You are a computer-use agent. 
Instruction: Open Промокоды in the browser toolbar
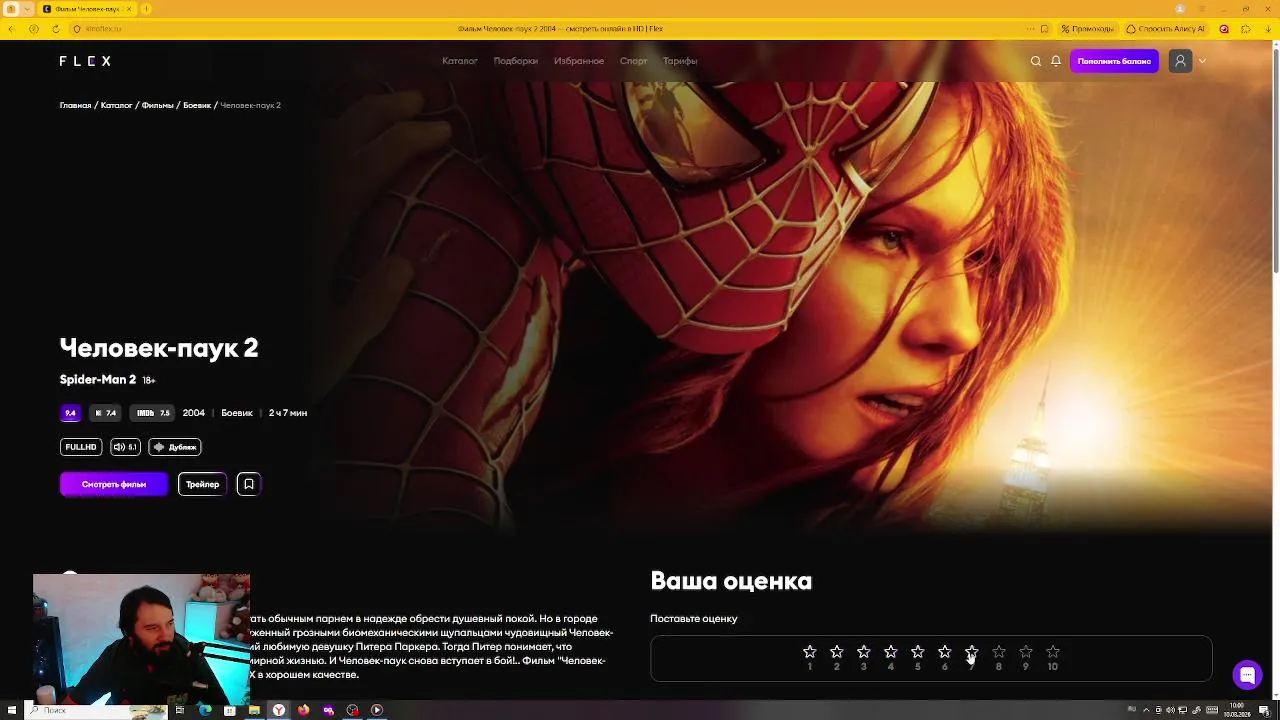coord(1087,29)
